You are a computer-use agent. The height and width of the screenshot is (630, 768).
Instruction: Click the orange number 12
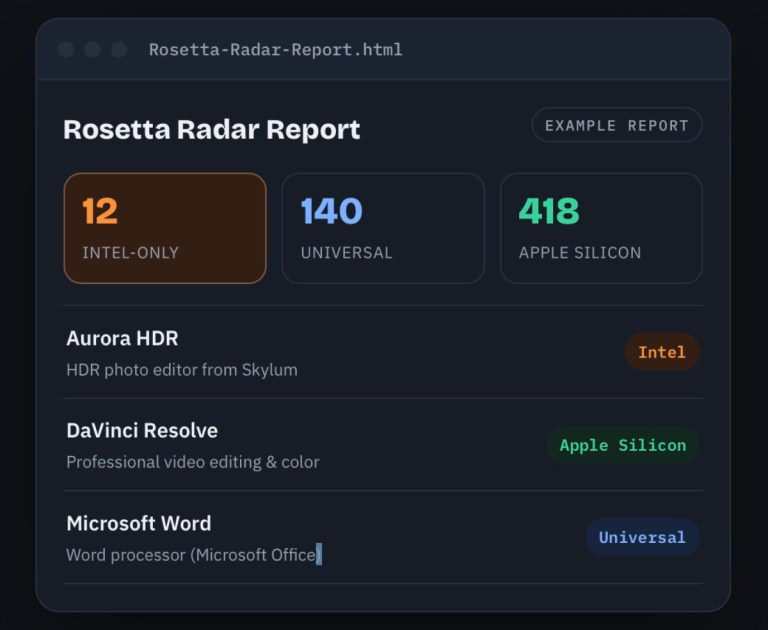click(x=100, y=211)
